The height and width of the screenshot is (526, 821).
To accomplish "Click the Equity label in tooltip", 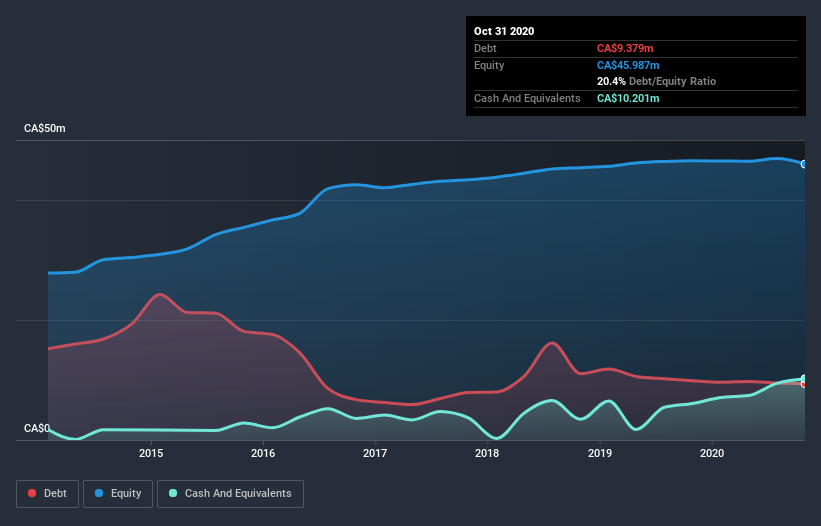I will click(x=489, y=65).
